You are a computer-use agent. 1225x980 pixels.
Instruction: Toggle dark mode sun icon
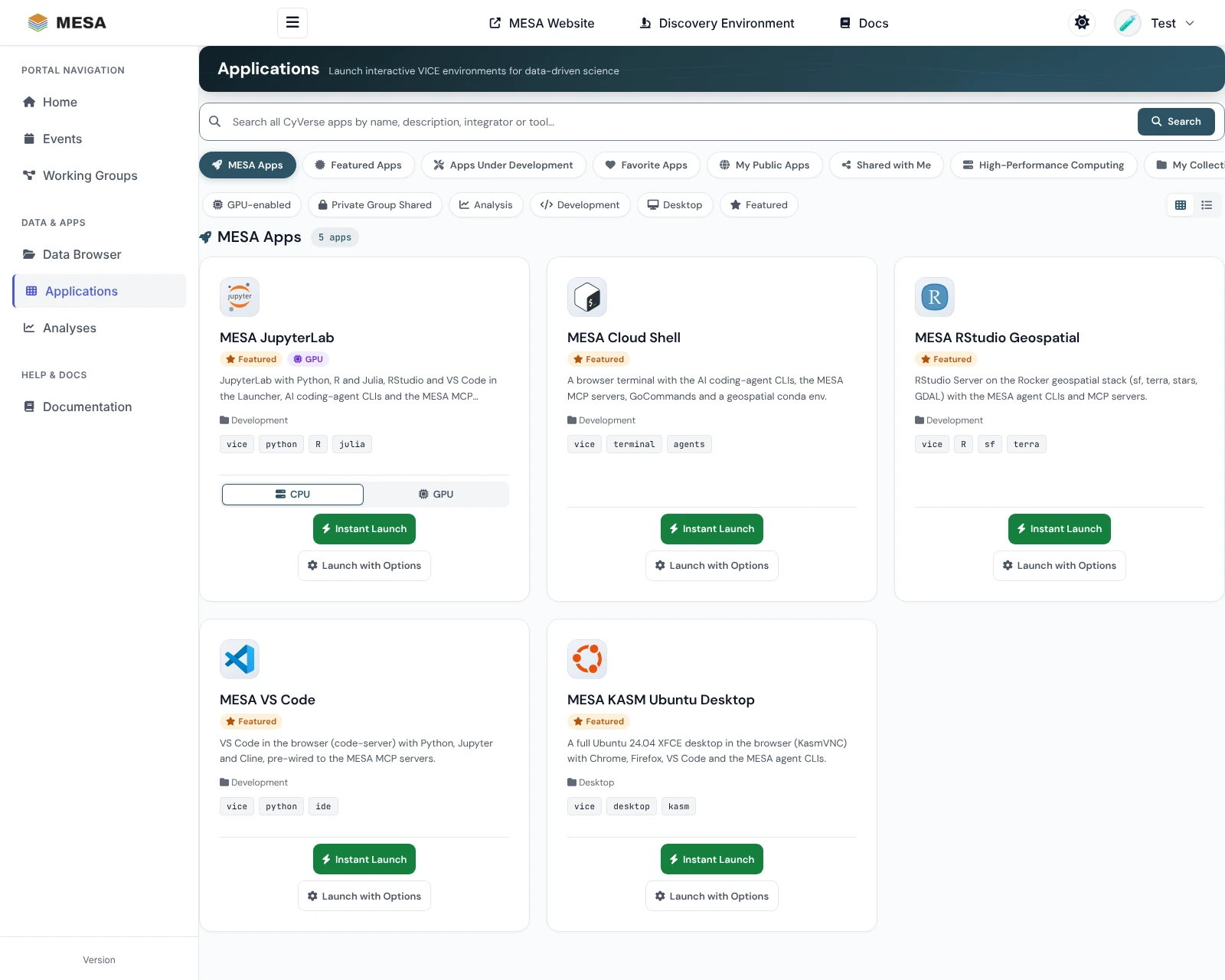tap(1082, 23)
